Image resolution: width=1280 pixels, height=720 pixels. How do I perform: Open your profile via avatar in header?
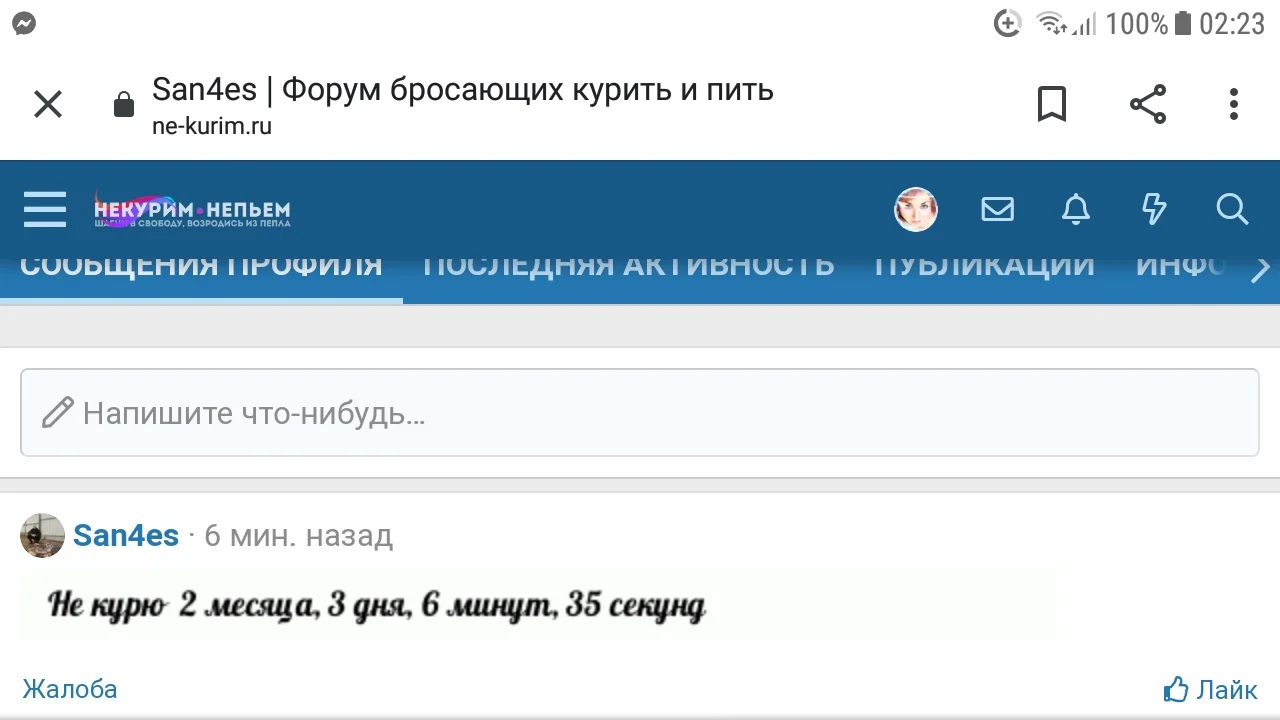[915, 209]
